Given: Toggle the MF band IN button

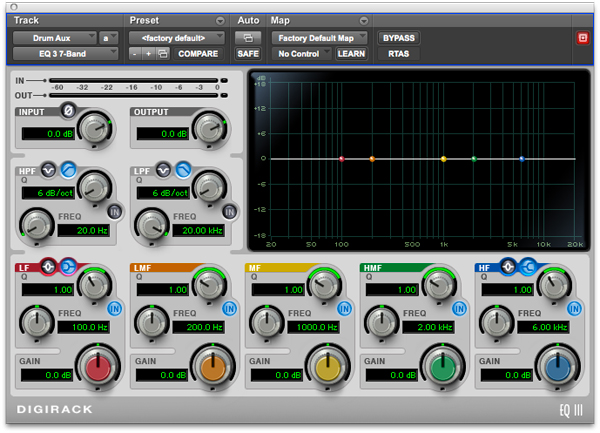Looking at the screenshot, I should point(344,308).
